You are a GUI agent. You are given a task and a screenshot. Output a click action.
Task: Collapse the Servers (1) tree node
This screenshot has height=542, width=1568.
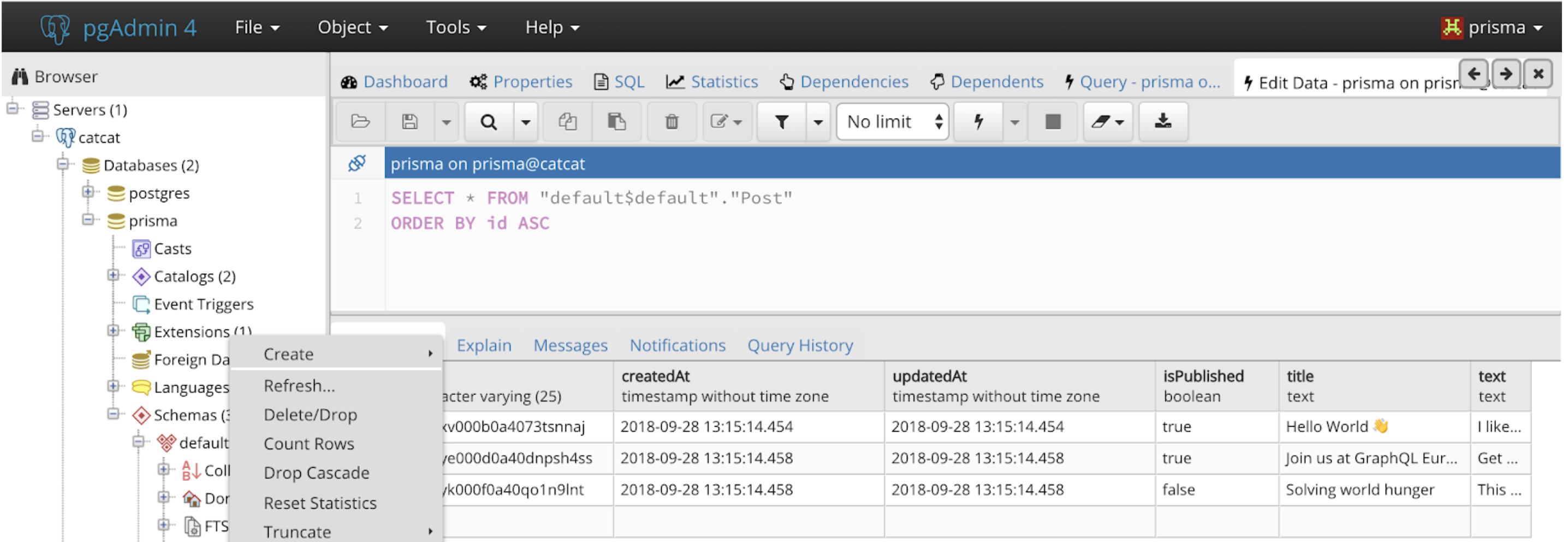click(x=12, y=109)
